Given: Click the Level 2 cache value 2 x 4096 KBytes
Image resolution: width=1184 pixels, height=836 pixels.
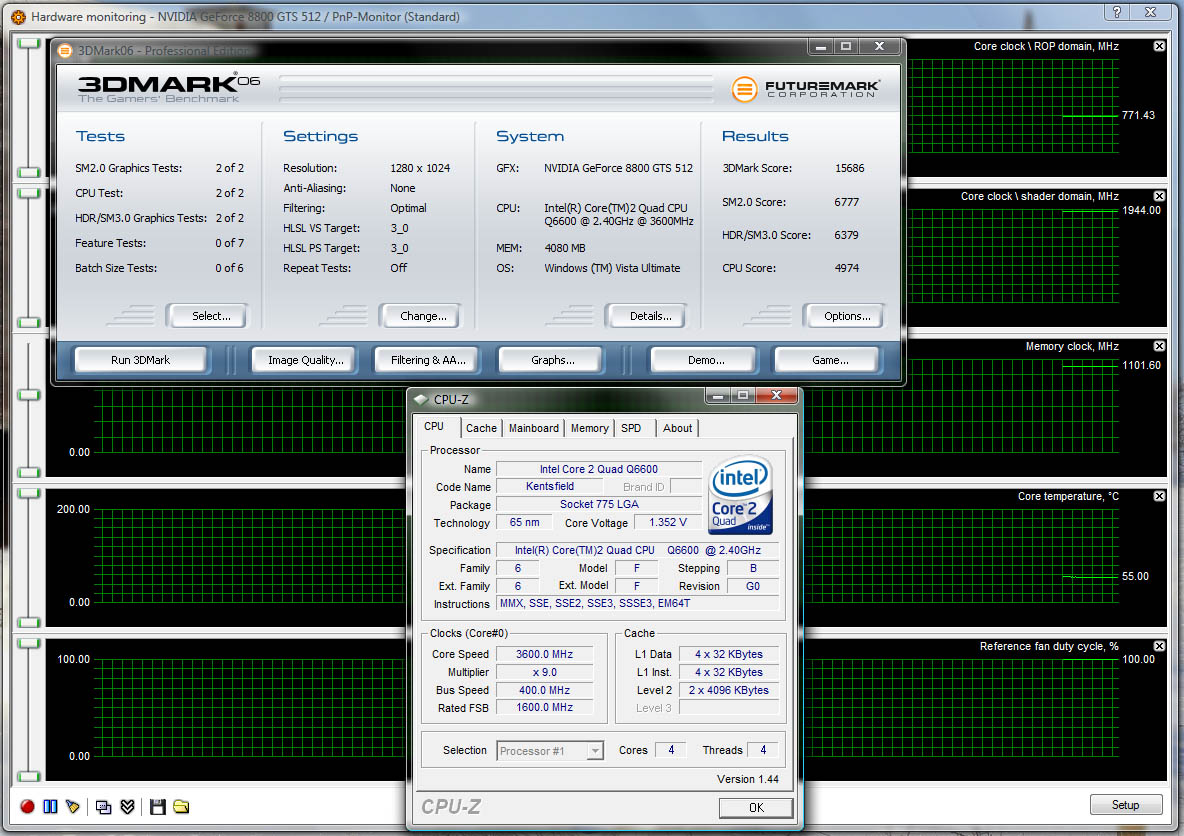Looking at the screenshot, I should [729, 690].
